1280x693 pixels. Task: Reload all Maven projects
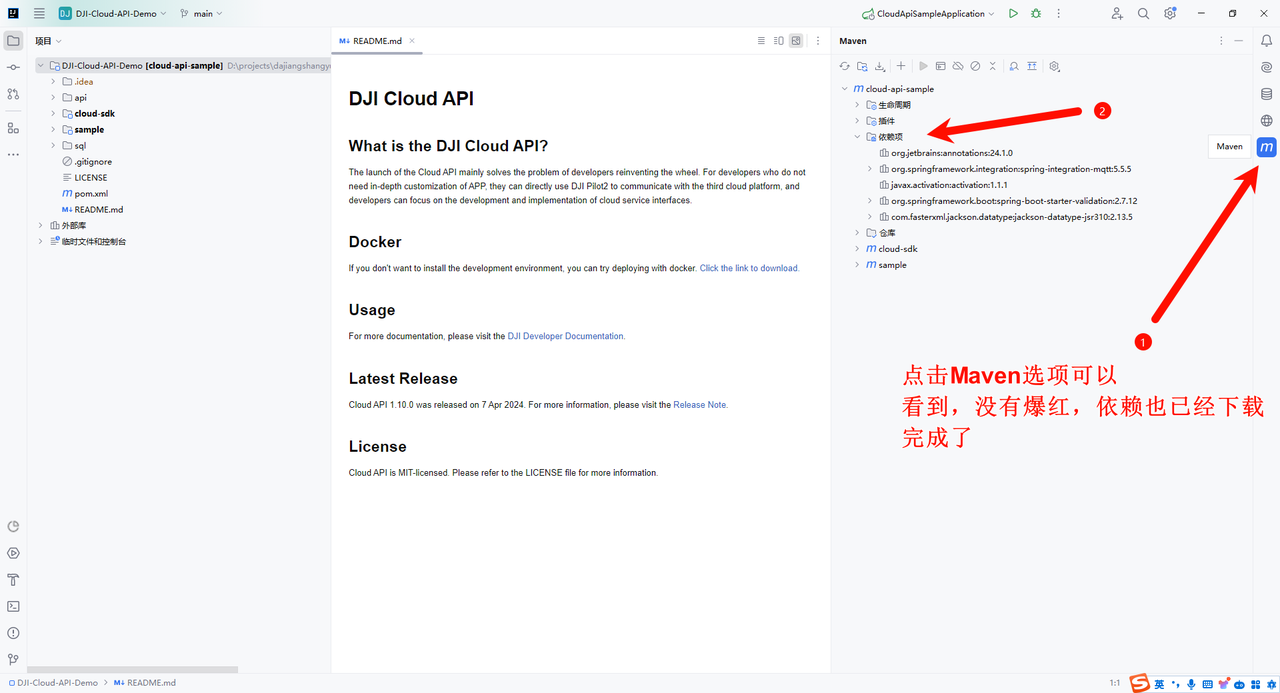[x=844, y=66]
